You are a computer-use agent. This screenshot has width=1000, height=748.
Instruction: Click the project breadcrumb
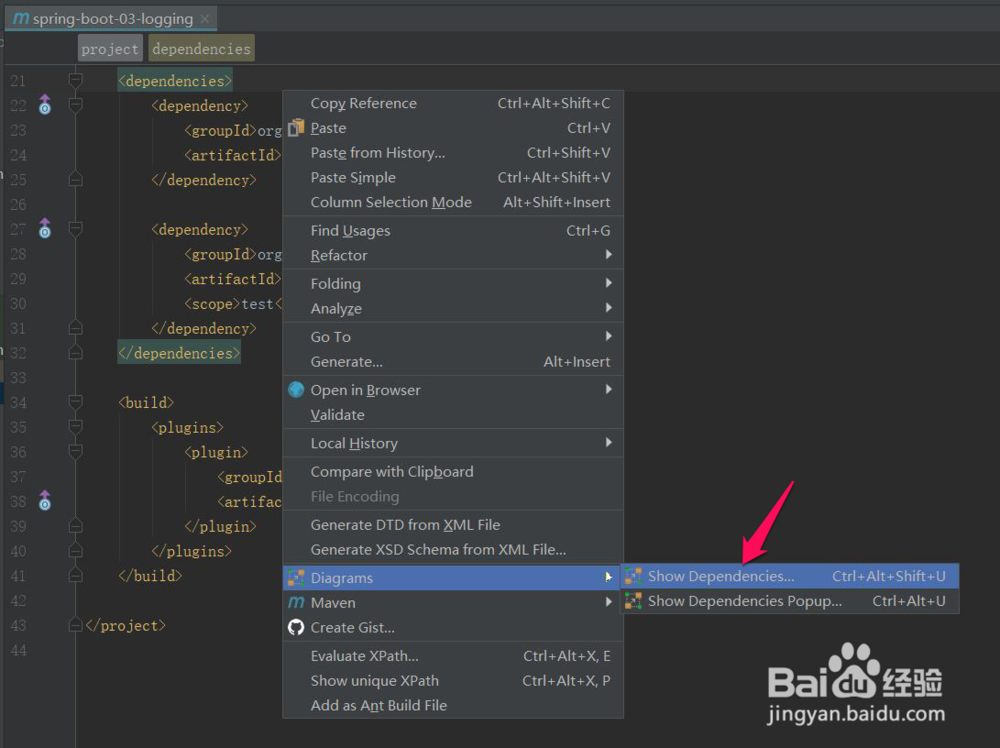[110, 47]
